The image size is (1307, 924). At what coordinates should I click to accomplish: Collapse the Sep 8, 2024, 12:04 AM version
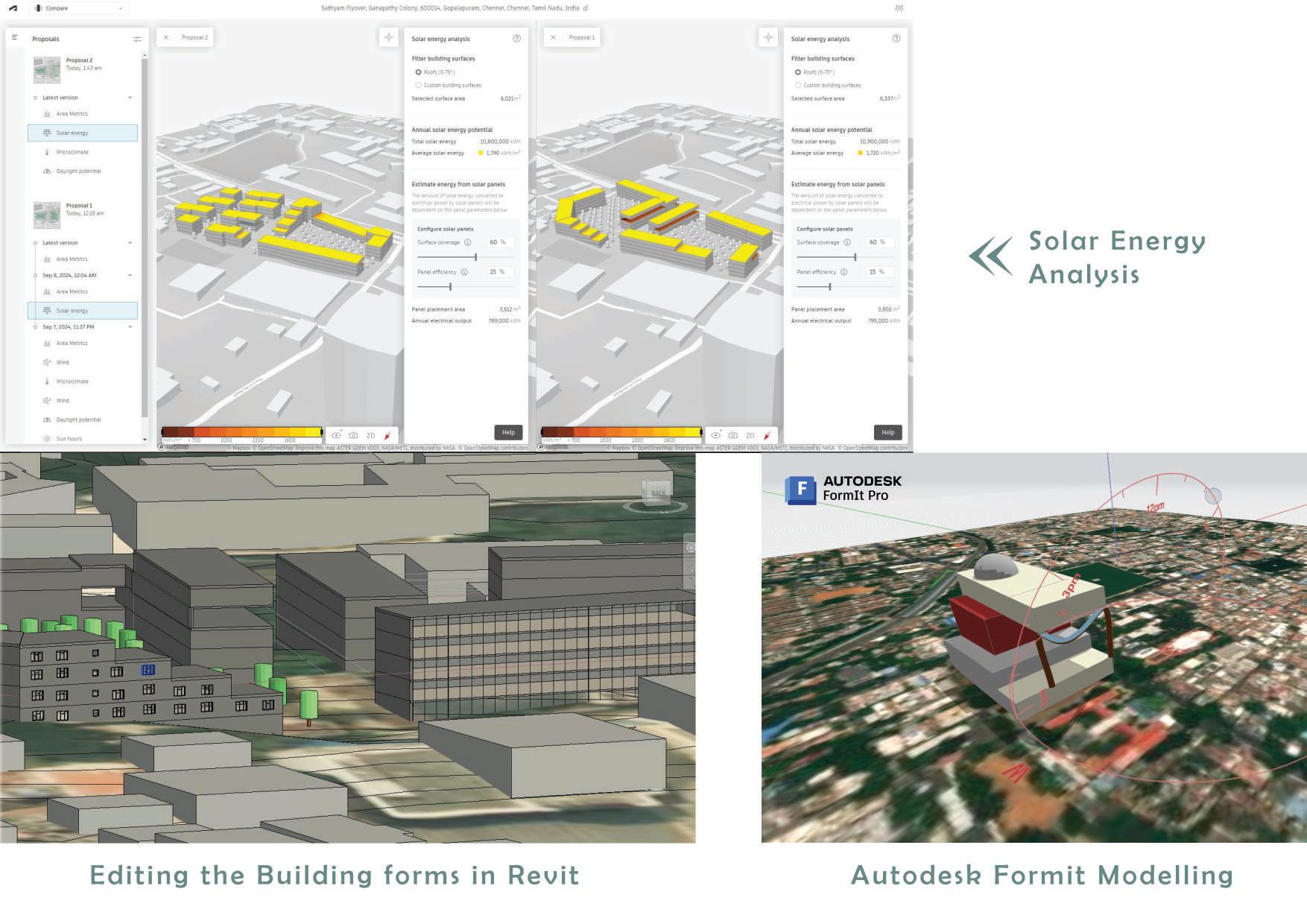[x=130, y=276]
